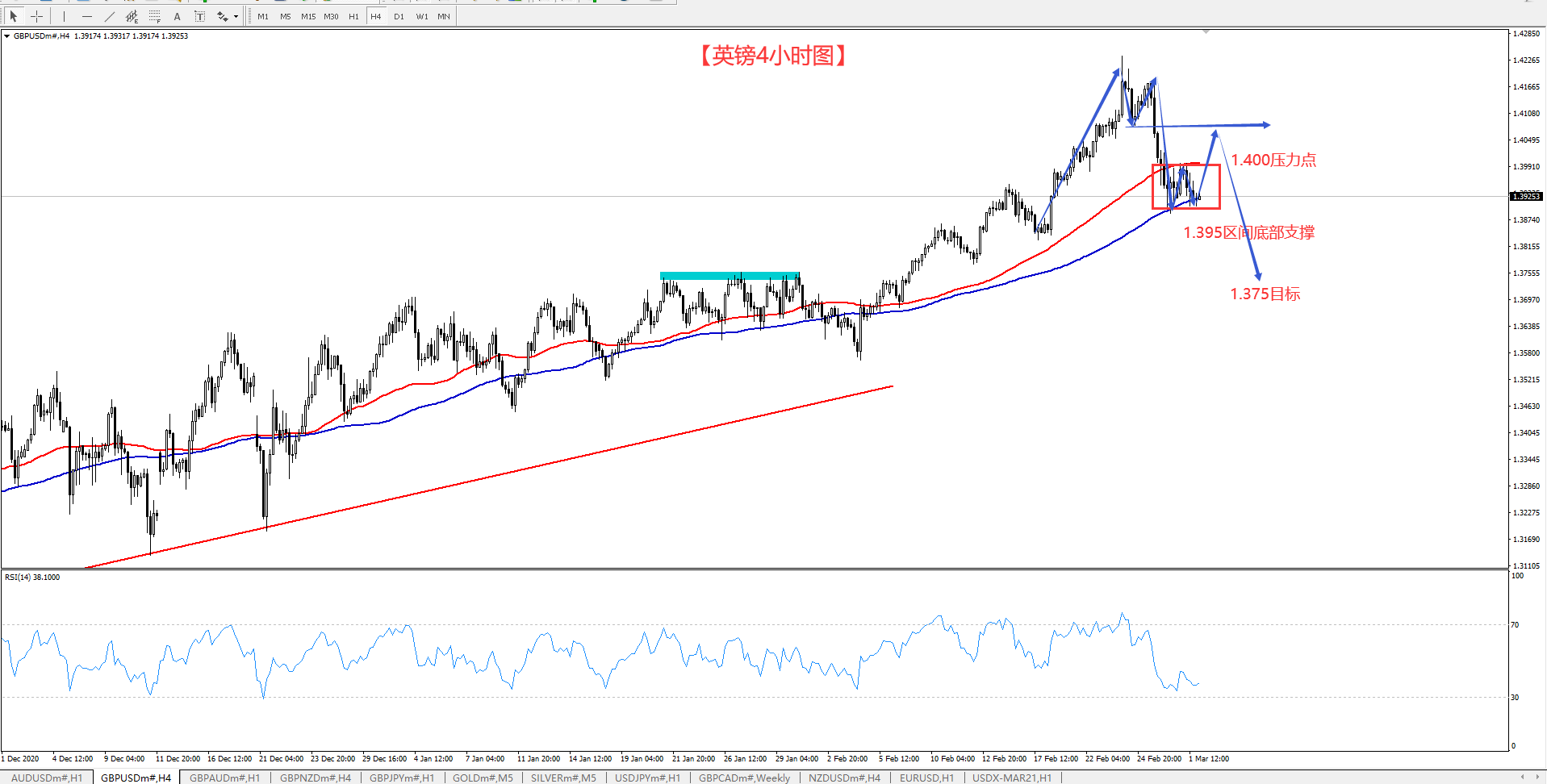Open the GBPUSDm#,H4 chart title triangle menu
1547x784 pixels.
(7, 36)
